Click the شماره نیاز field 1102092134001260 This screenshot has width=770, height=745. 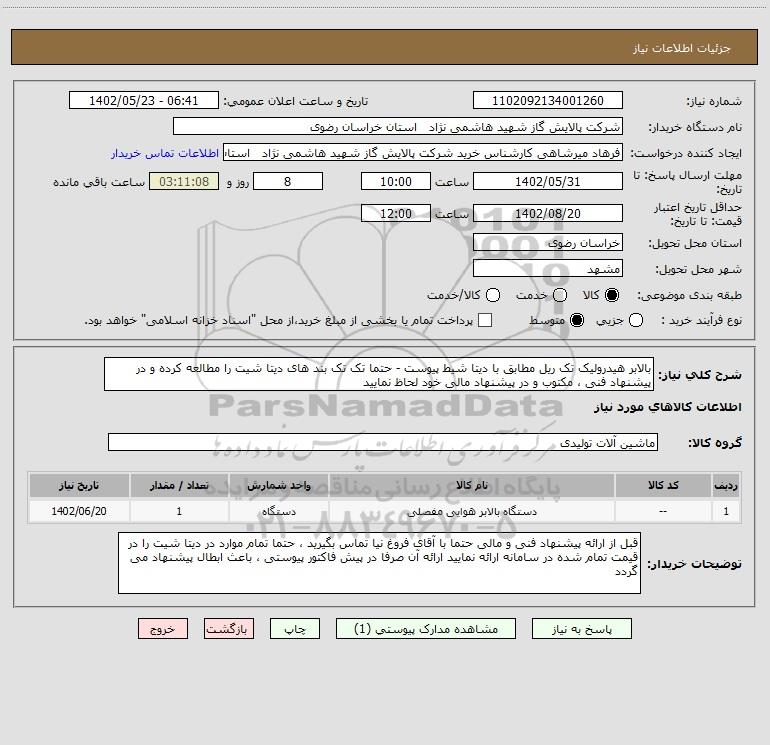click(548, 100)
